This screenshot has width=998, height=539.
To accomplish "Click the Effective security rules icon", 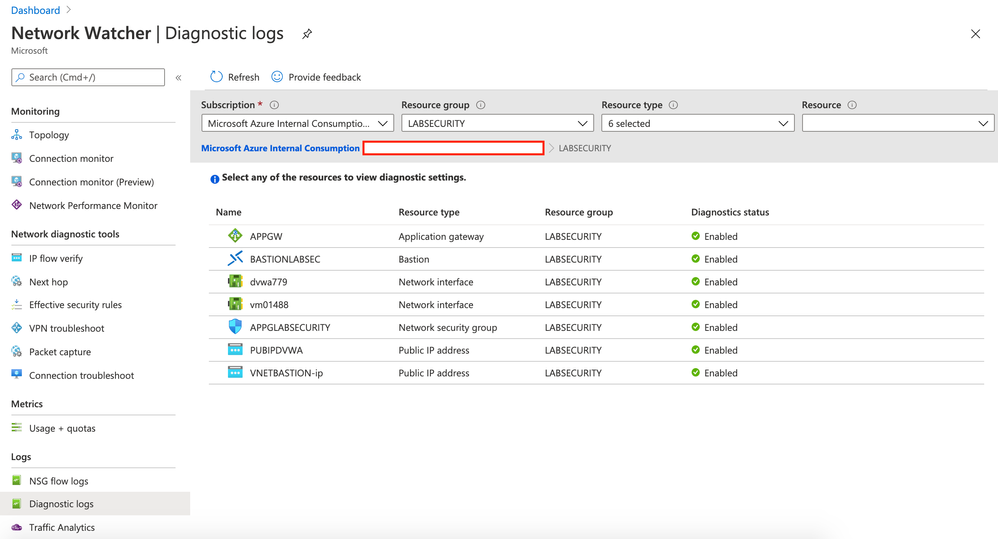I will click(x=17, y=305).
